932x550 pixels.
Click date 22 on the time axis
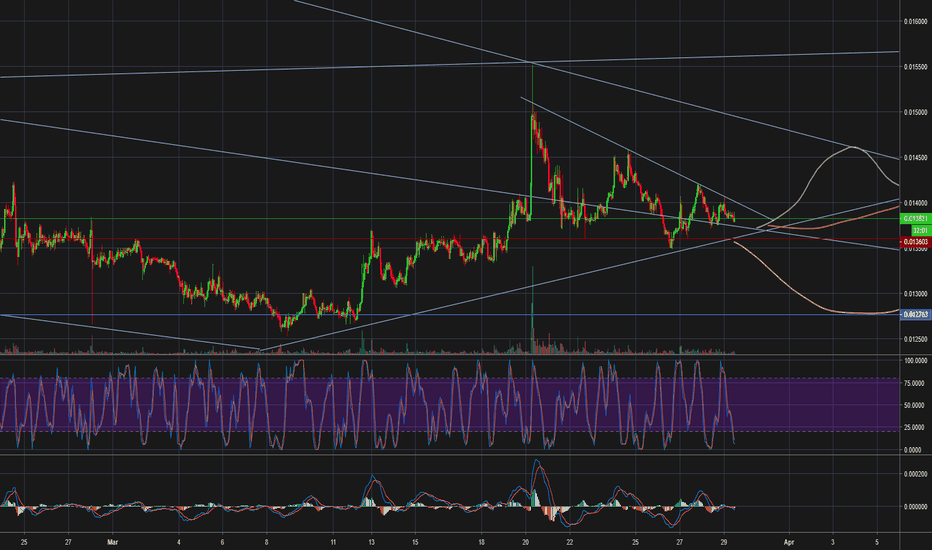coord(569,542)
